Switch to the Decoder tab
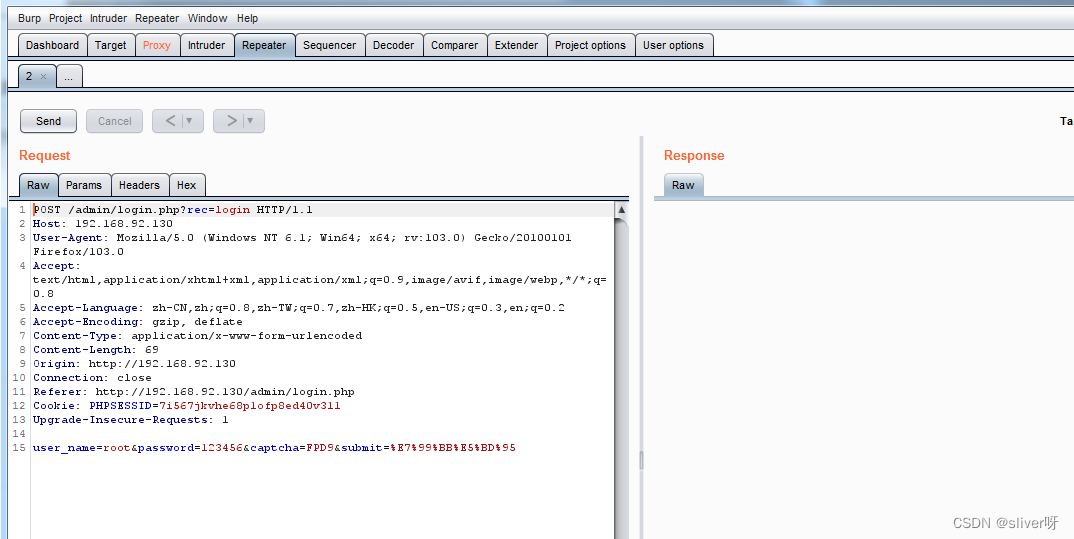Image resolution: width=1074 pixels, height=539 pixels. click(x=393, y=45)
